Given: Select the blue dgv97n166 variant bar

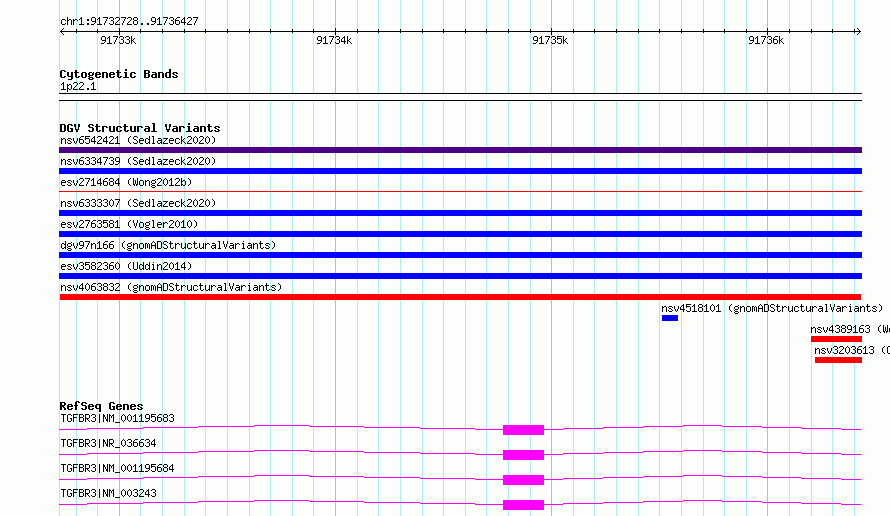Looking at the screenshot, I should tap(460, 255).
